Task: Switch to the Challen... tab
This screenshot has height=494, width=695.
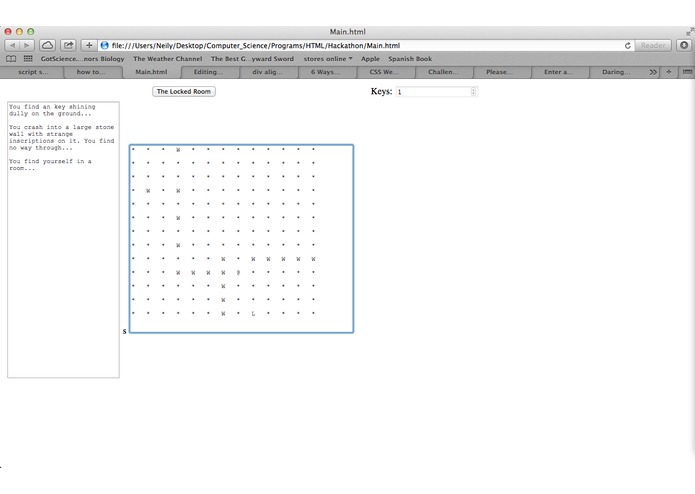Action: point(443,72)
